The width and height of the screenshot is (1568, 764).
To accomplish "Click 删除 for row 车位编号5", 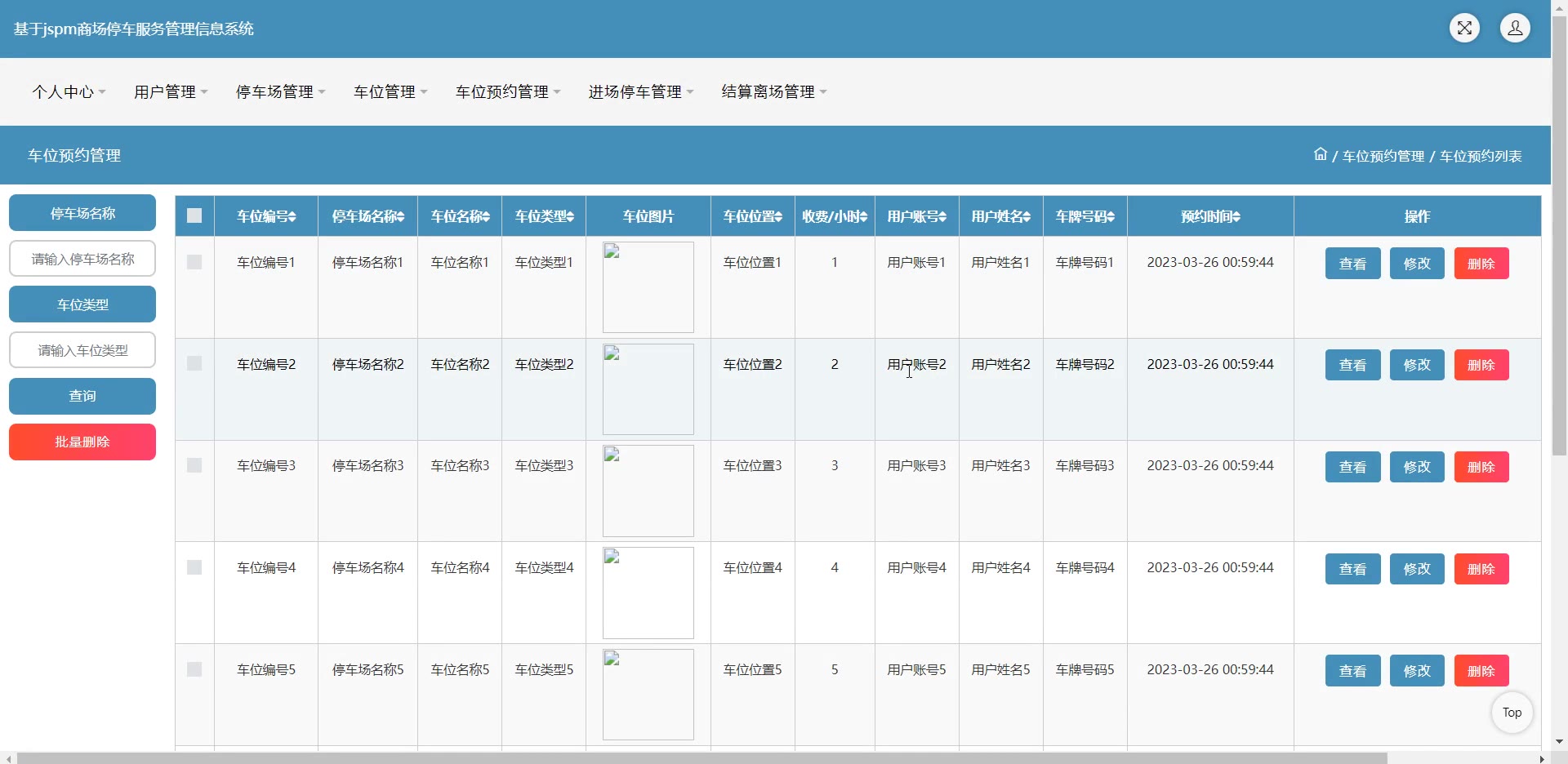I will click(x=1481, y=671).
